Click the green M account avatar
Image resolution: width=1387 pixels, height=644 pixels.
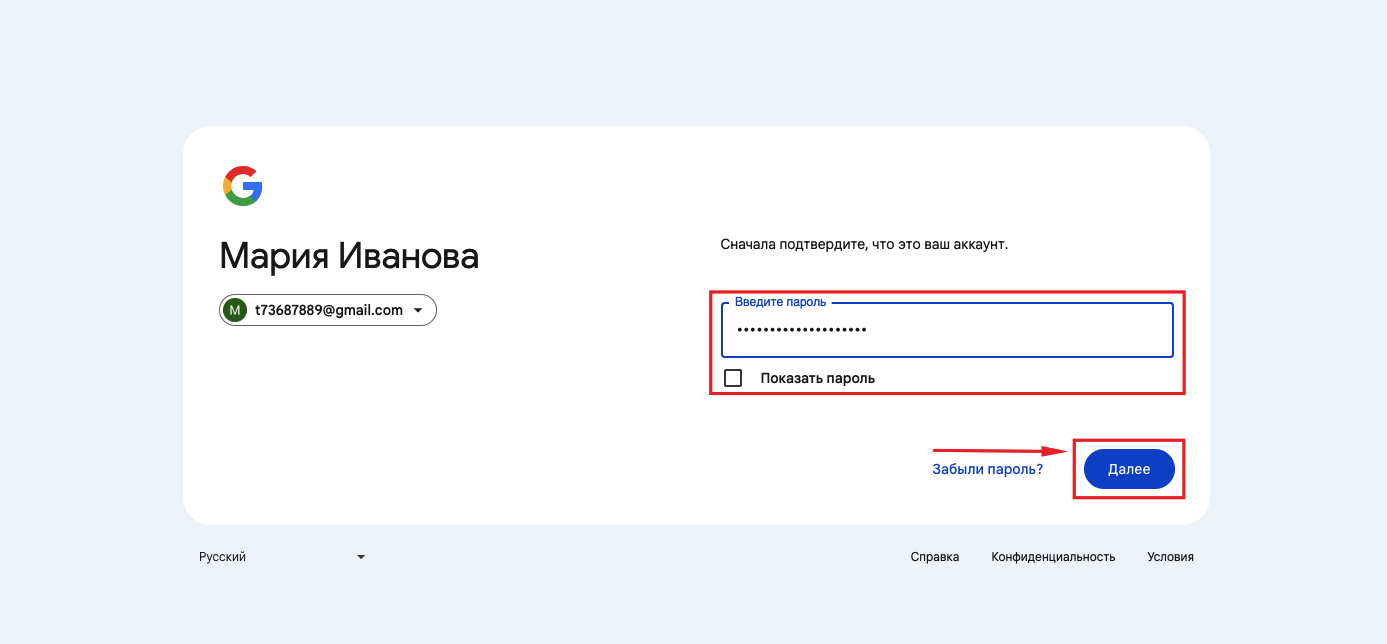coord(235,310)
